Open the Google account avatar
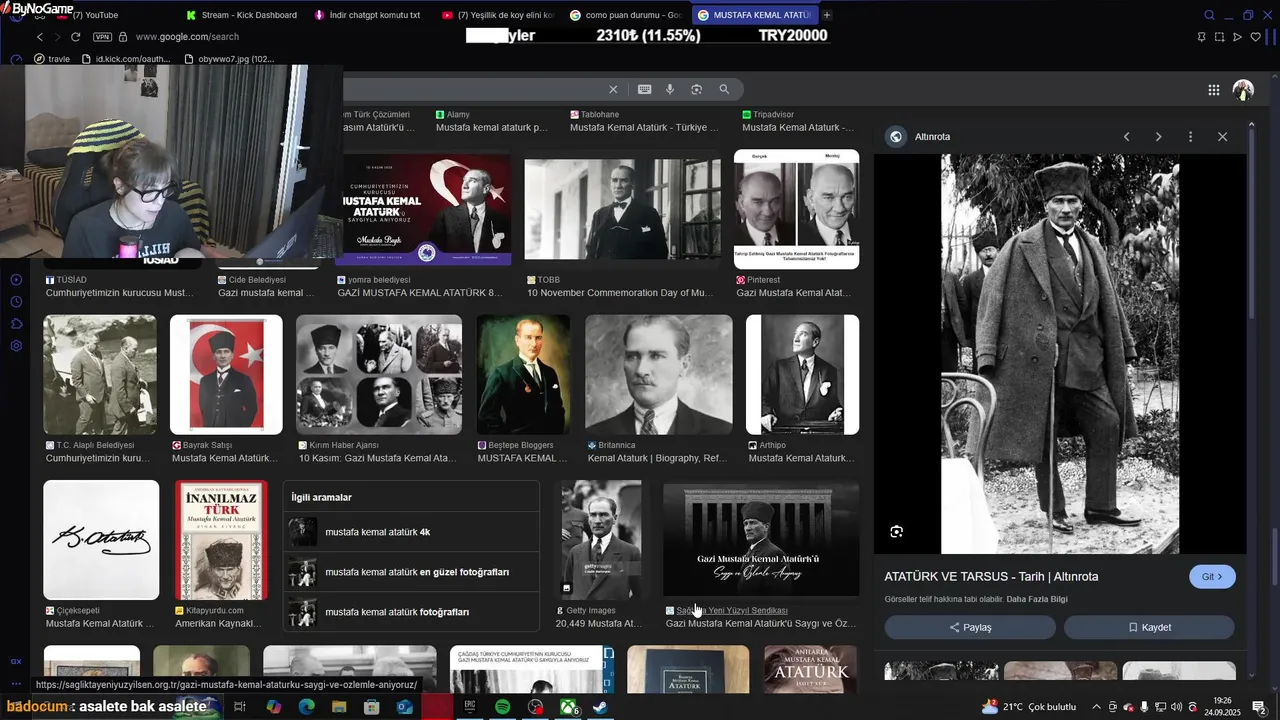The image size is (1280, 720). coord(1243,90)
